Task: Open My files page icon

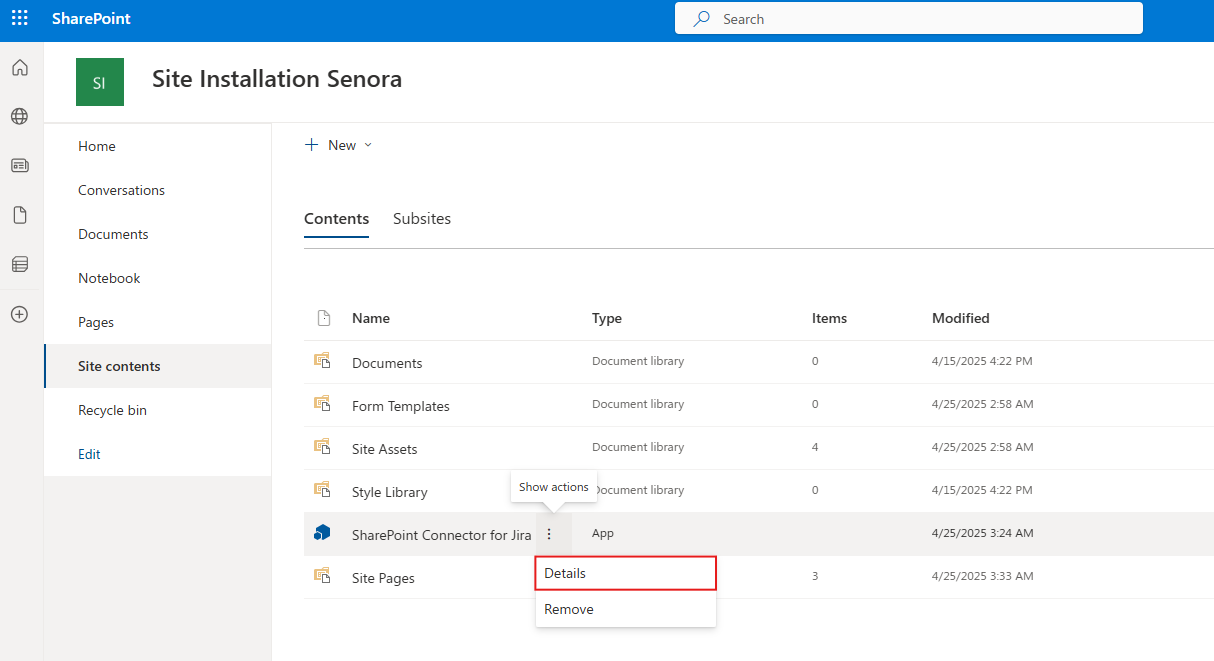Action: tap(20, 215)
